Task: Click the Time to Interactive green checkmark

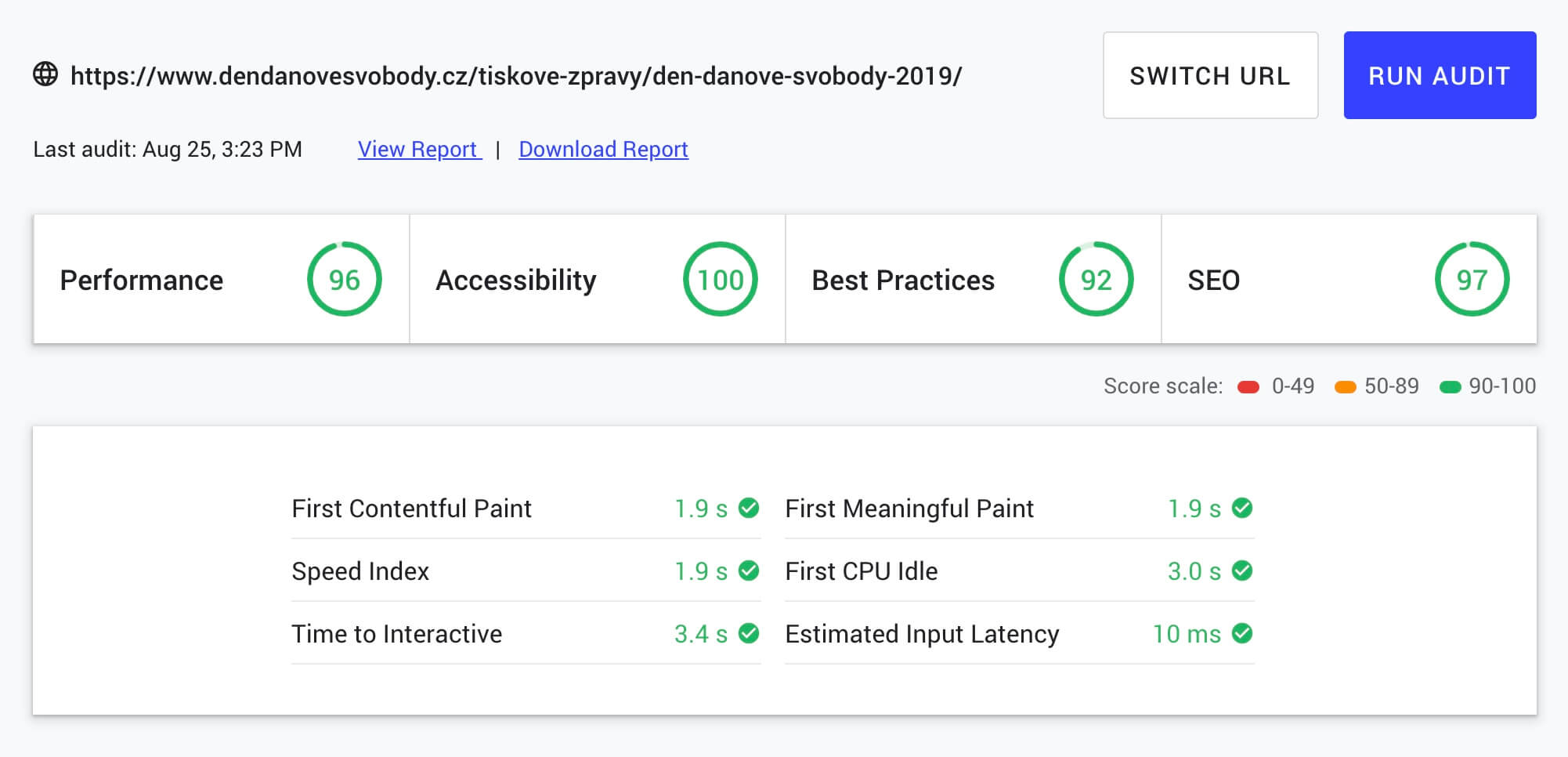Action: [749, 633]
